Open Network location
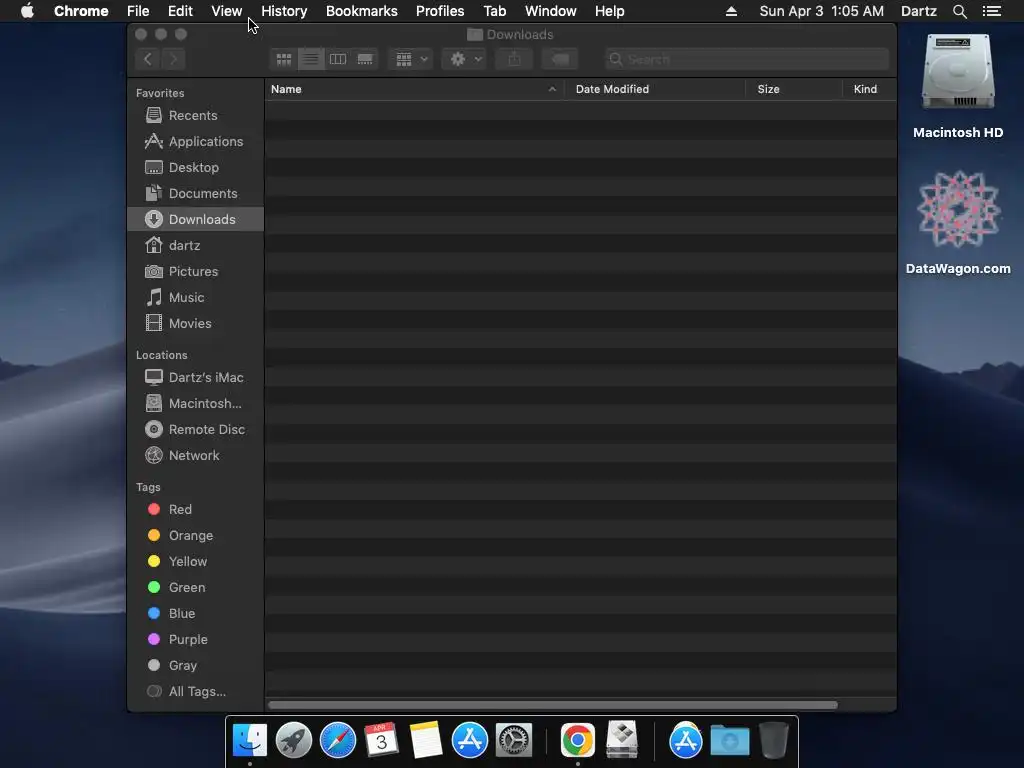The image size is (1024, 768). [x=195, y=456]
